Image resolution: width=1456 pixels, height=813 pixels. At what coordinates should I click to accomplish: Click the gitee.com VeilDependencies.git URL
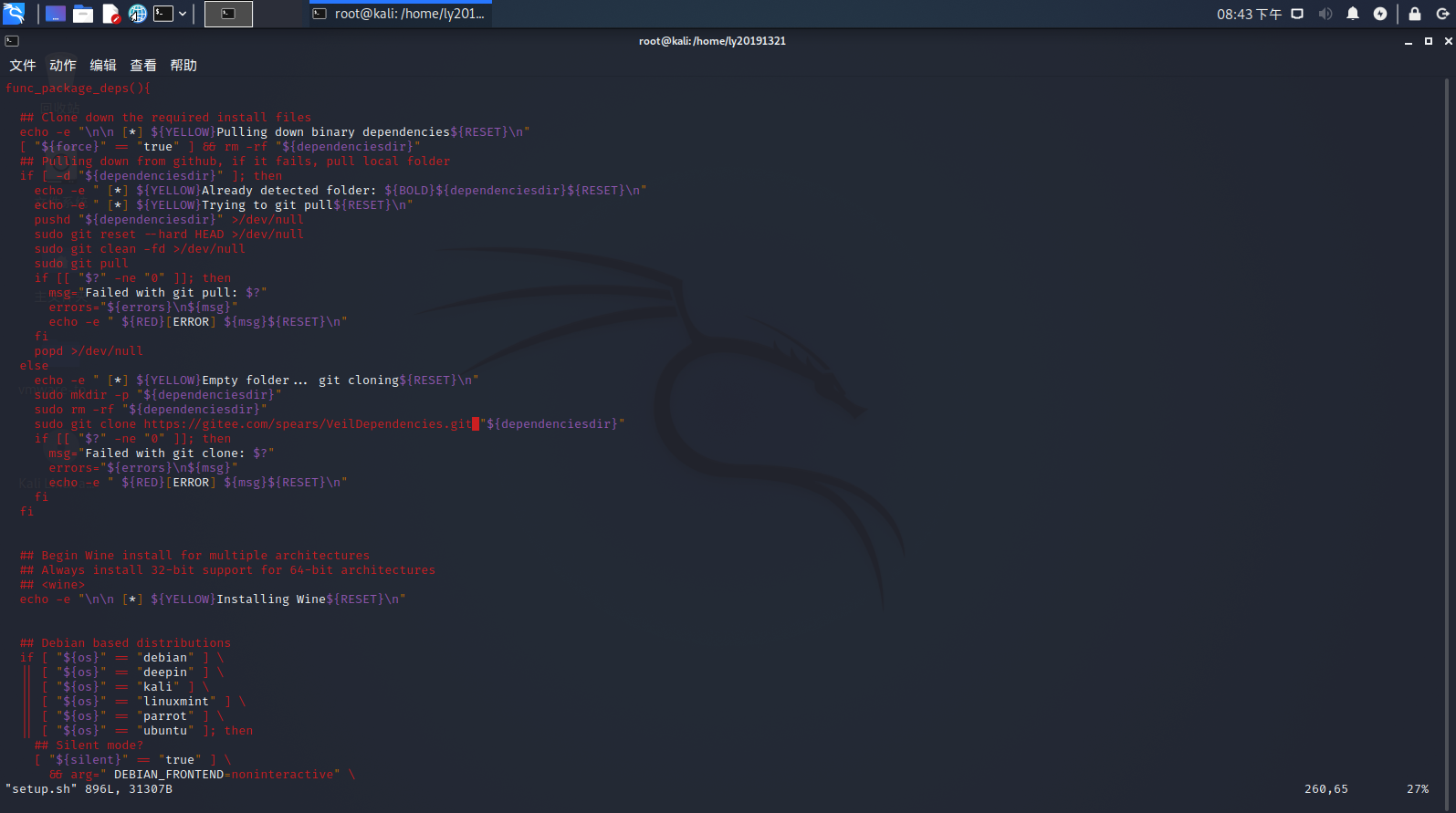[x=308, y=424]
